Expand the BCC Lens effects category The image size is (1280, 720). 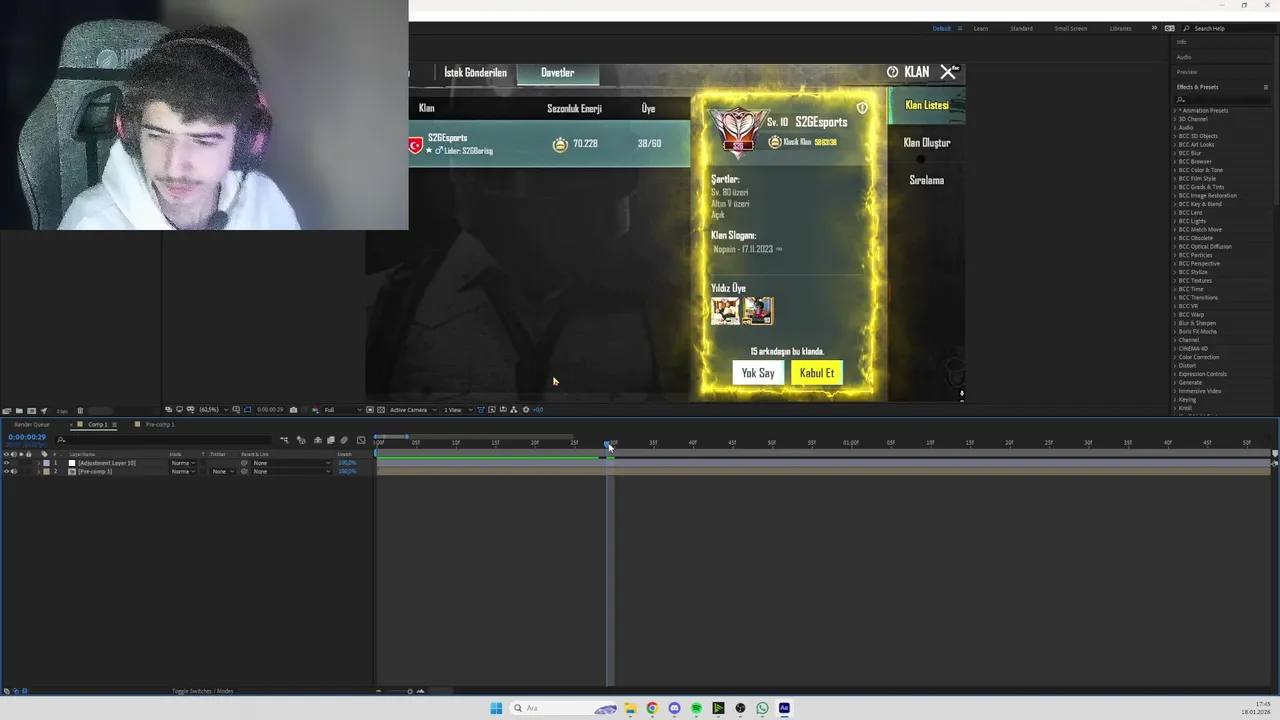pyautogui.click(x=1175, y=212)
